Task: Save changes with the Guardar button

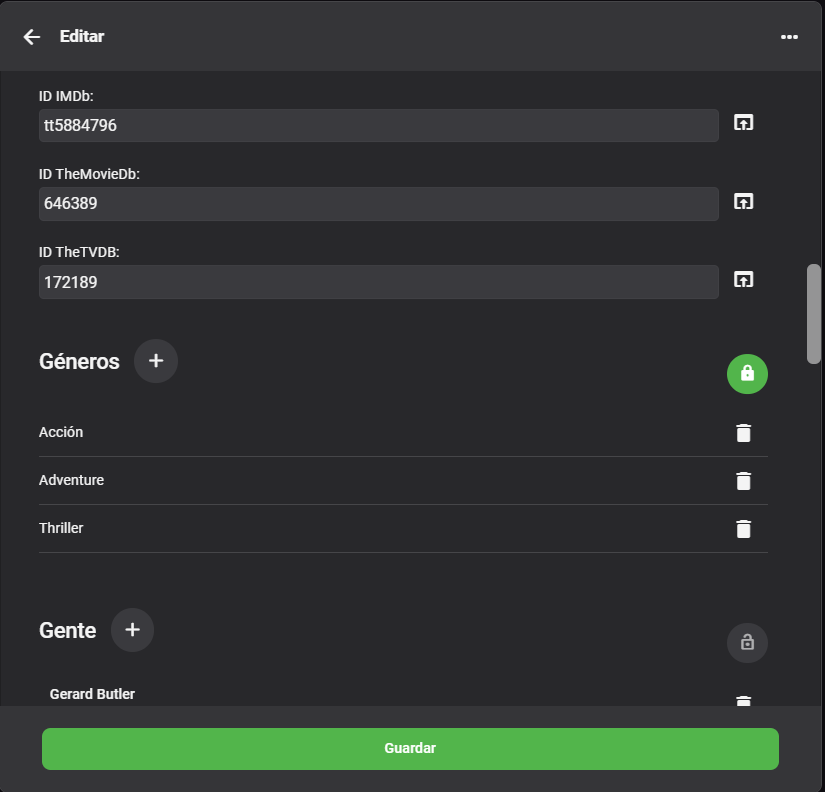Action: 410,748
